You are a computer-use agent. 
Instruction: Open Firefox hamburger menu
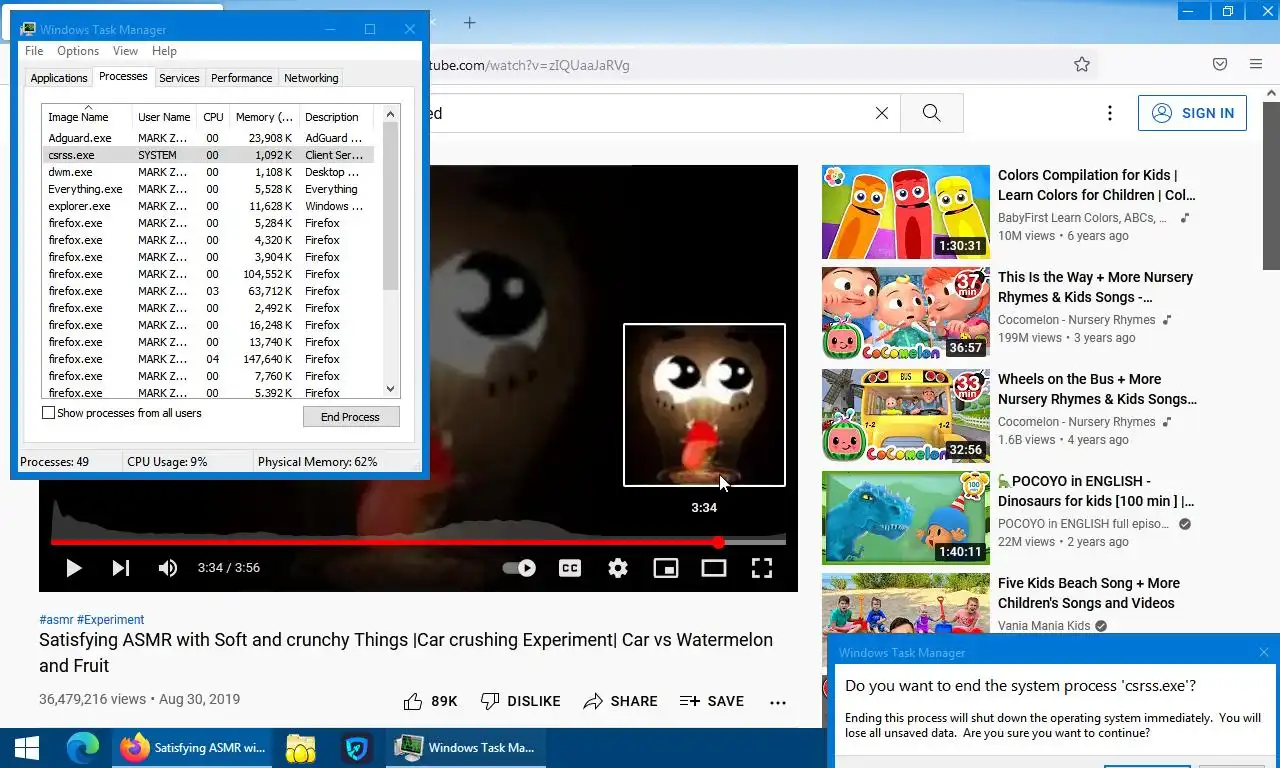pos(1256,64)
